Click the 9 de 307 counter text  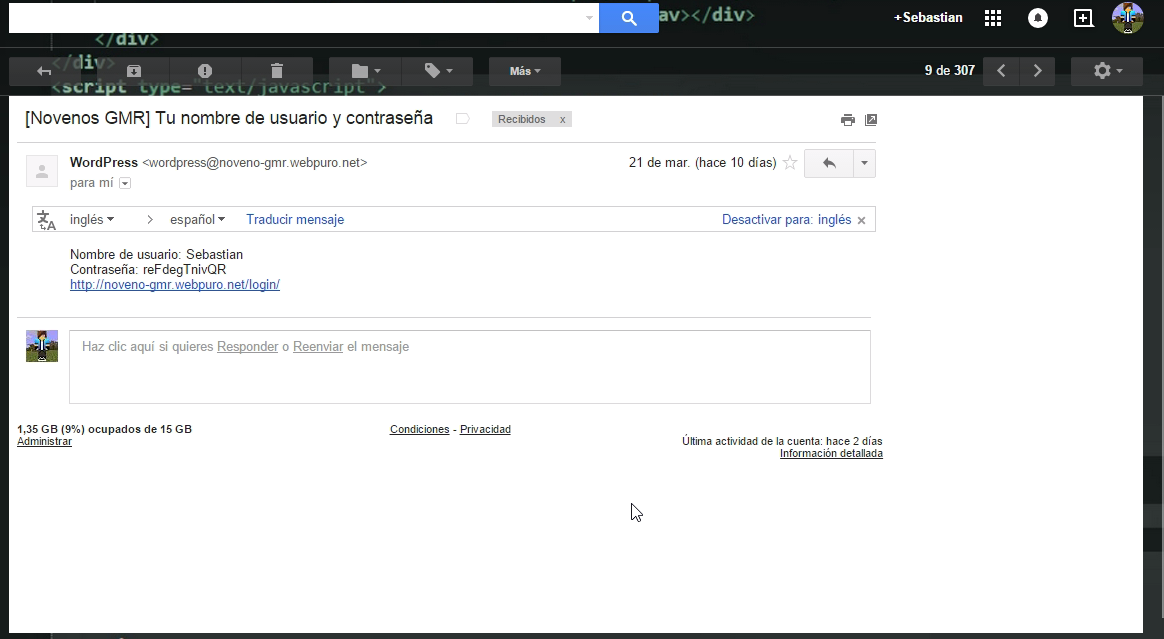949,71
